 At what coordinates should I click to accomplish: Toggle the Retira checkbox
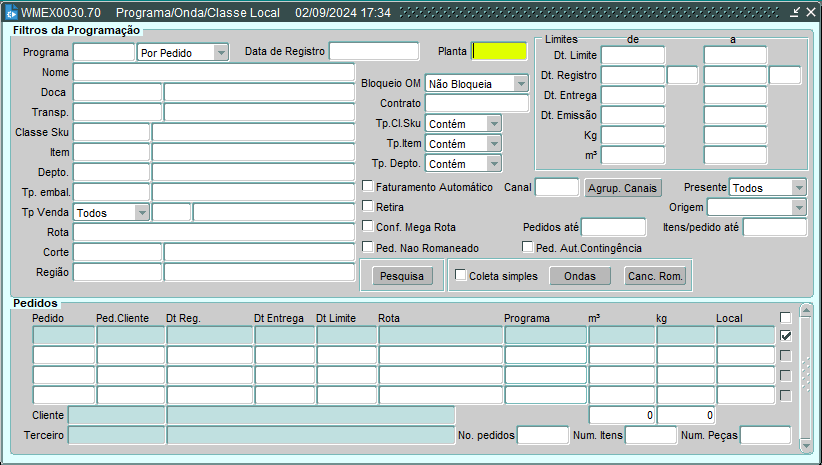pyautogui.click(x=368, y=206)
